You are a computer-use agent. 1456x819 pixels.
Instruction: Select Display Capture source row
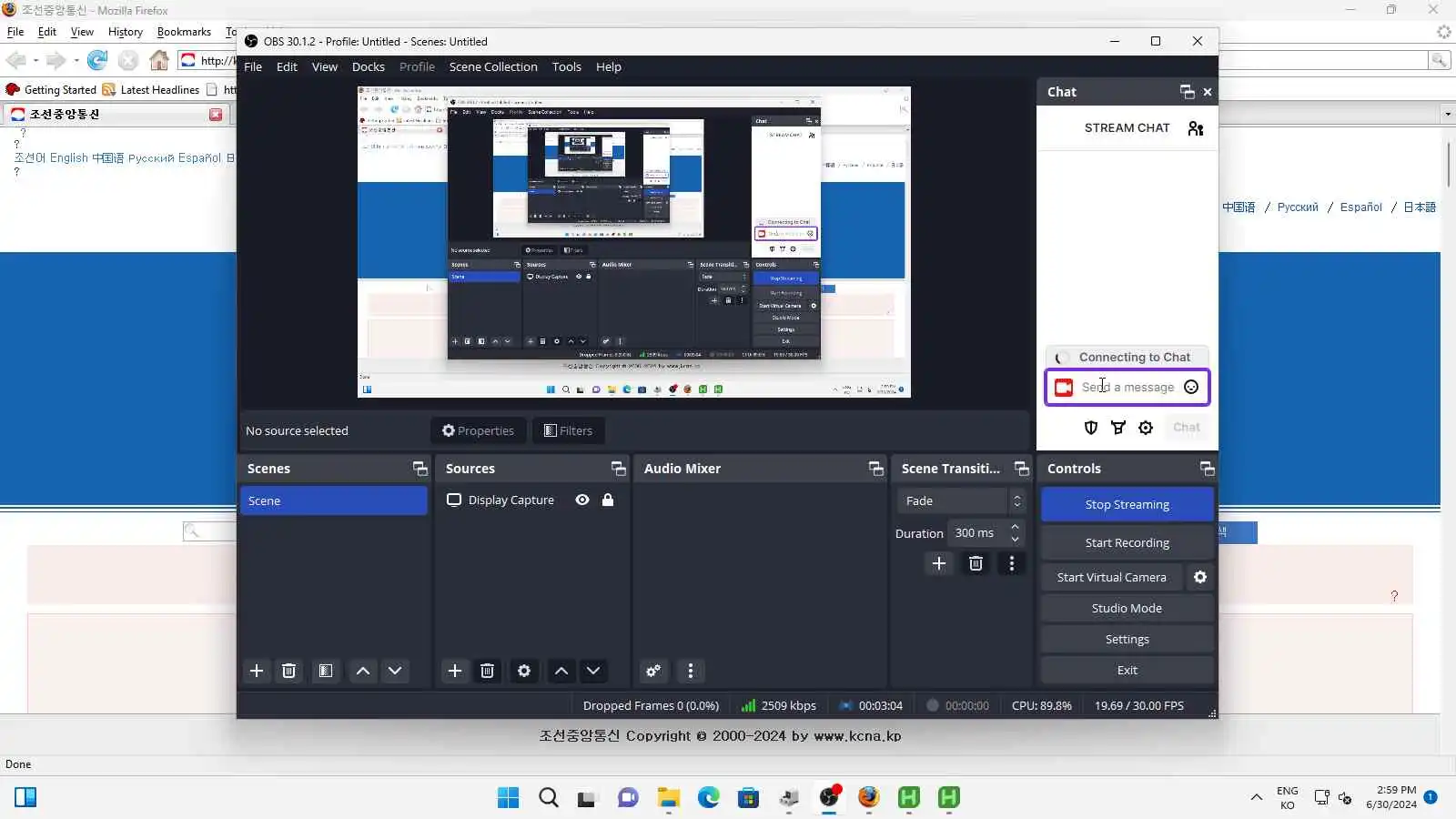point(531,500)
